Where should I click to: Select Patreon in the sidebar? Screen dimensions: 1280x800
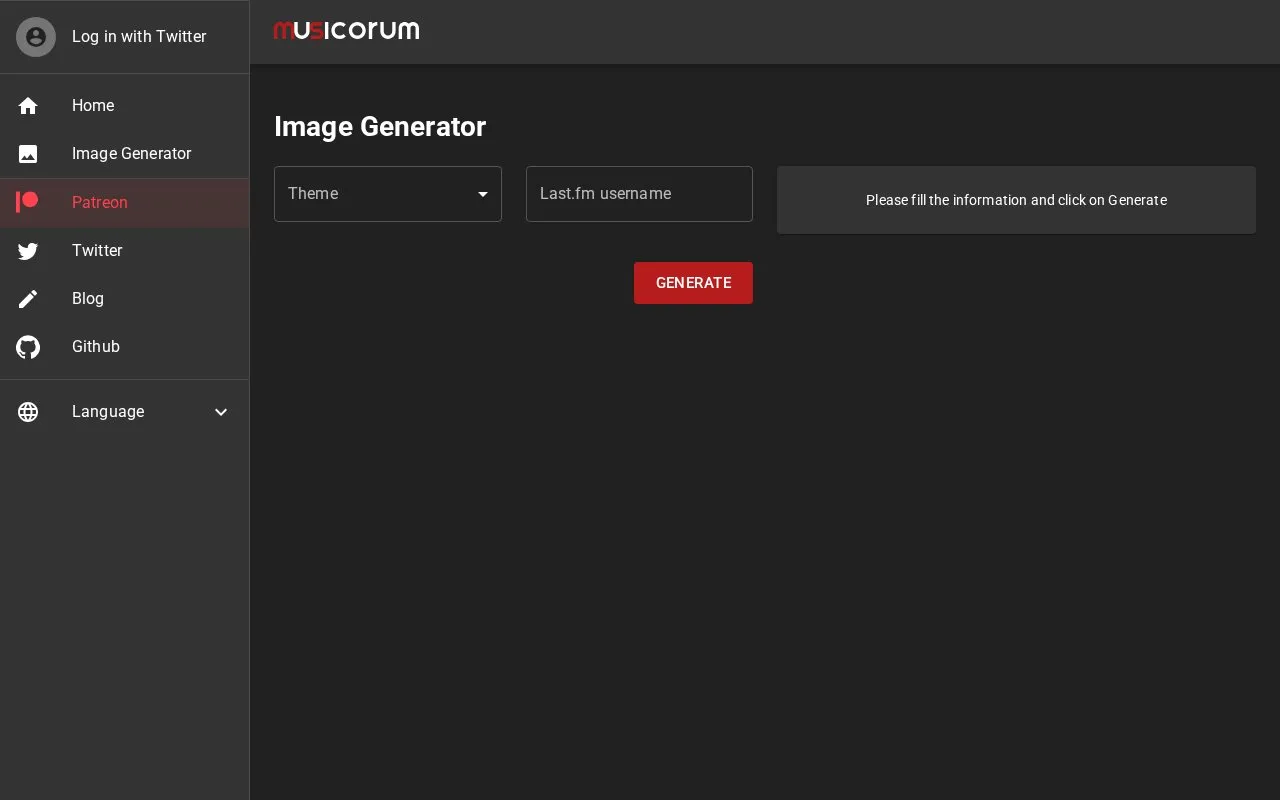[x=124, y=203]
